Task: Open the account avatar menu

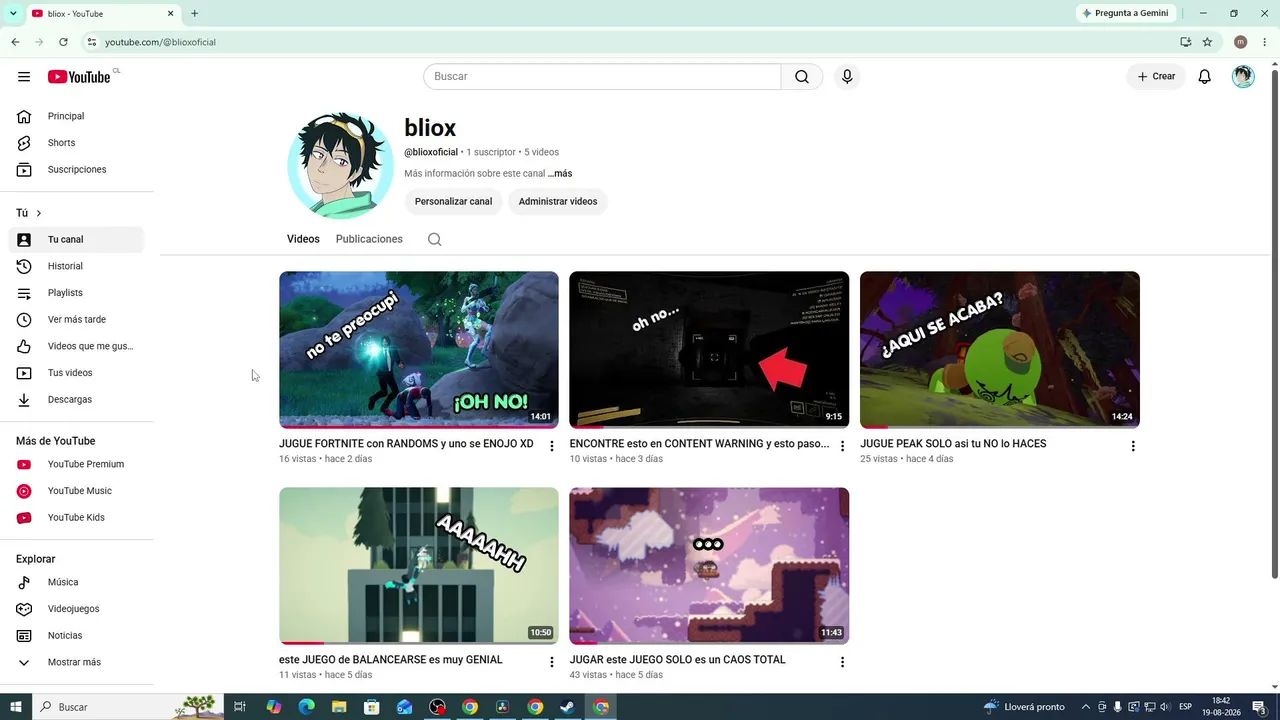Action: coord(1243,77)
